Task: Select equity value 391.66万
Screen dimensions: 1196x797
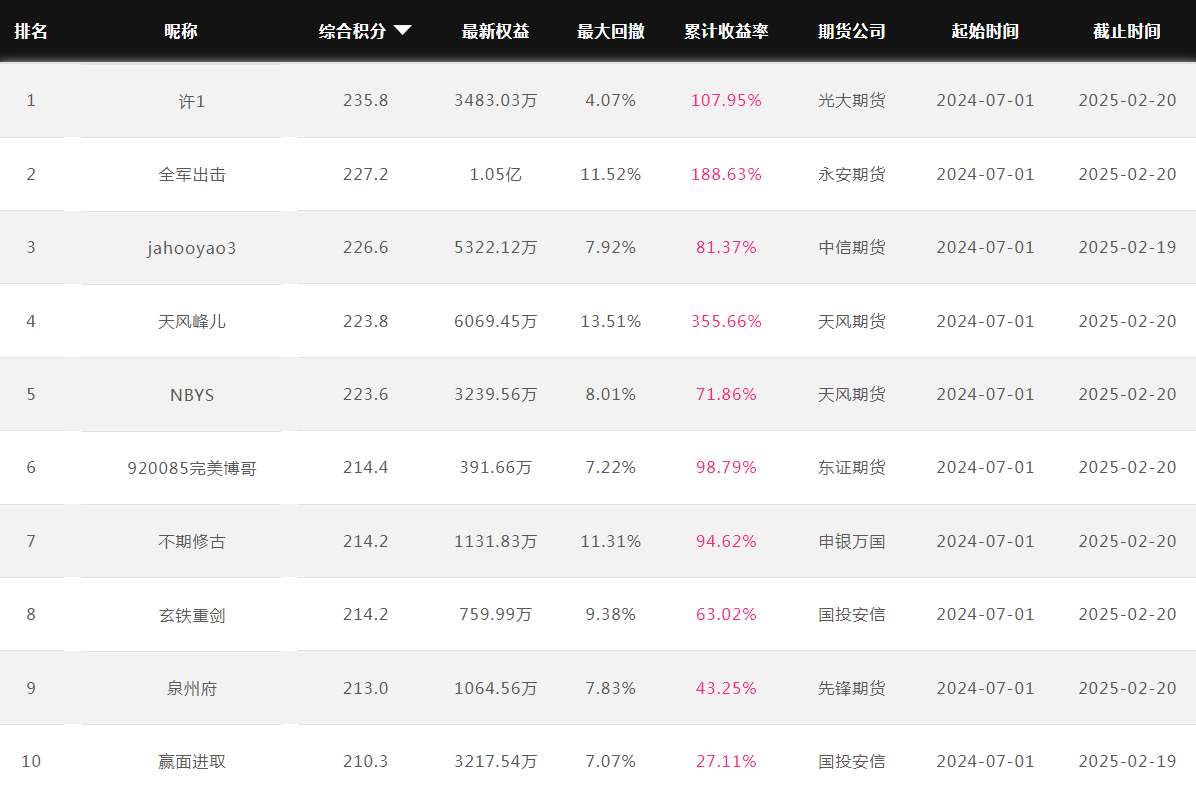Action: (496, 468)
